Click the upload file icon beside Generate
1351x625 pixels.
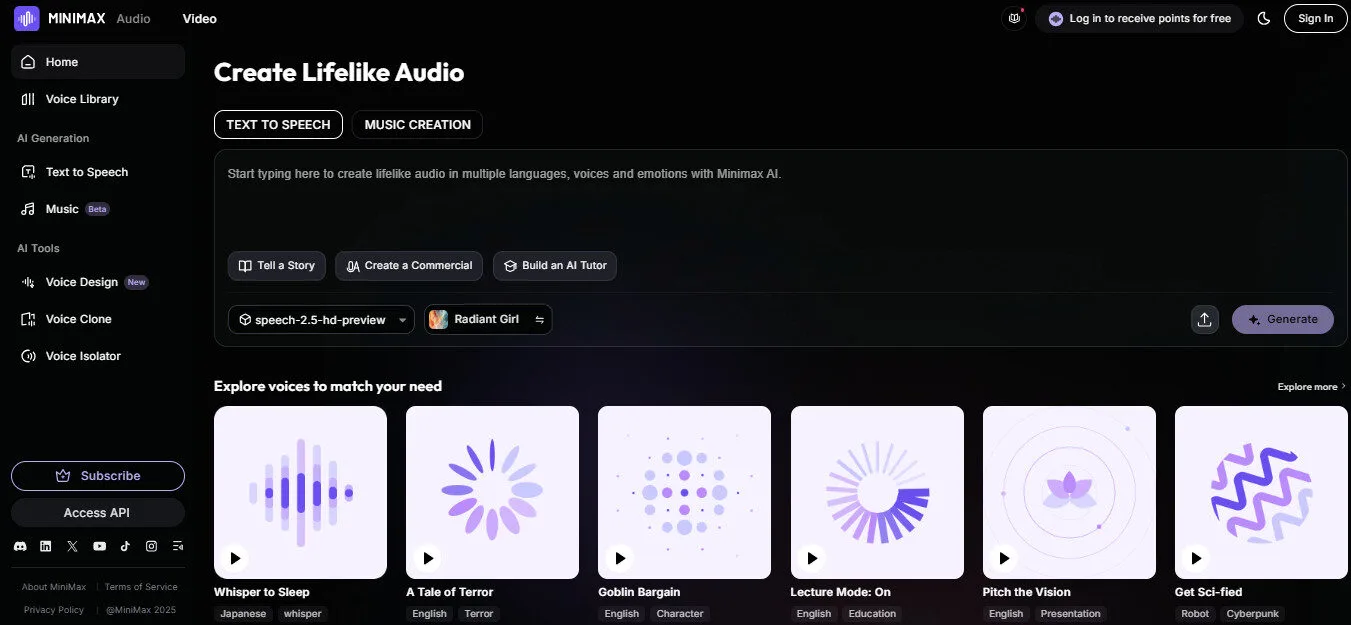point(1204,319)
